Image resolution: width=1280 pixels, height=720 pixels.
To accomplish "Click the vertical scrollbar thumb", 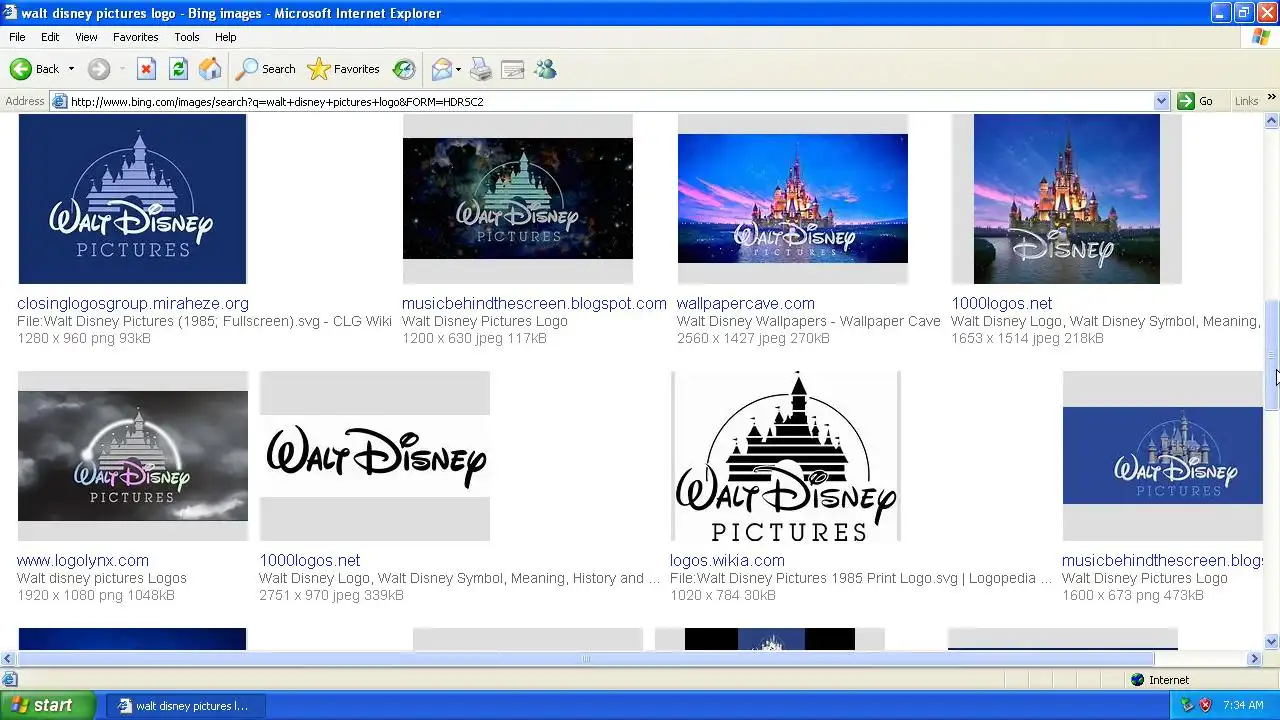I will [x=1272, y=355].
